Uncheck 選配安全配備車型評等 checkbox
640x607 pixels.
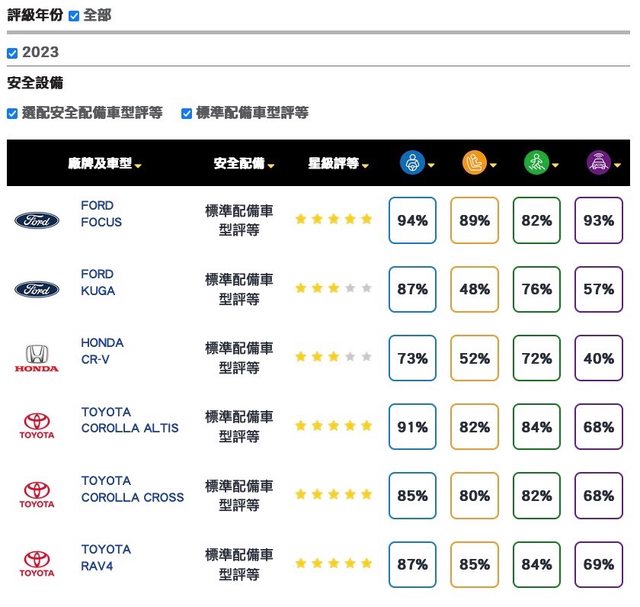pos(12,114)
